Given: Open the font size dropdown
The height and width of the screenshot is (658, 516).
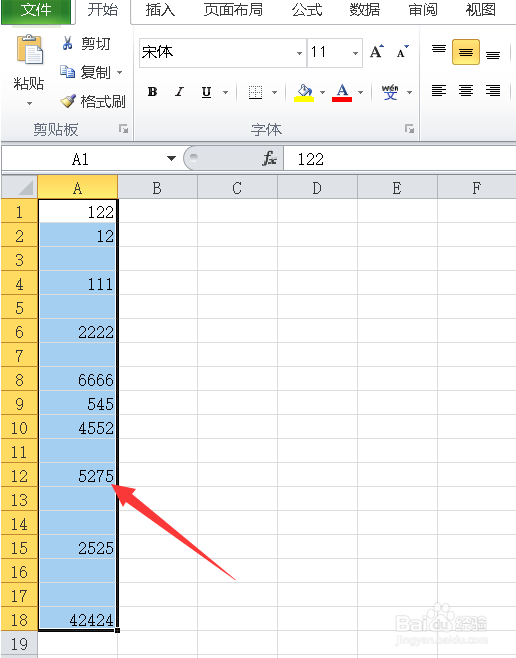Looking at the screenshot, I should [355, 53].
